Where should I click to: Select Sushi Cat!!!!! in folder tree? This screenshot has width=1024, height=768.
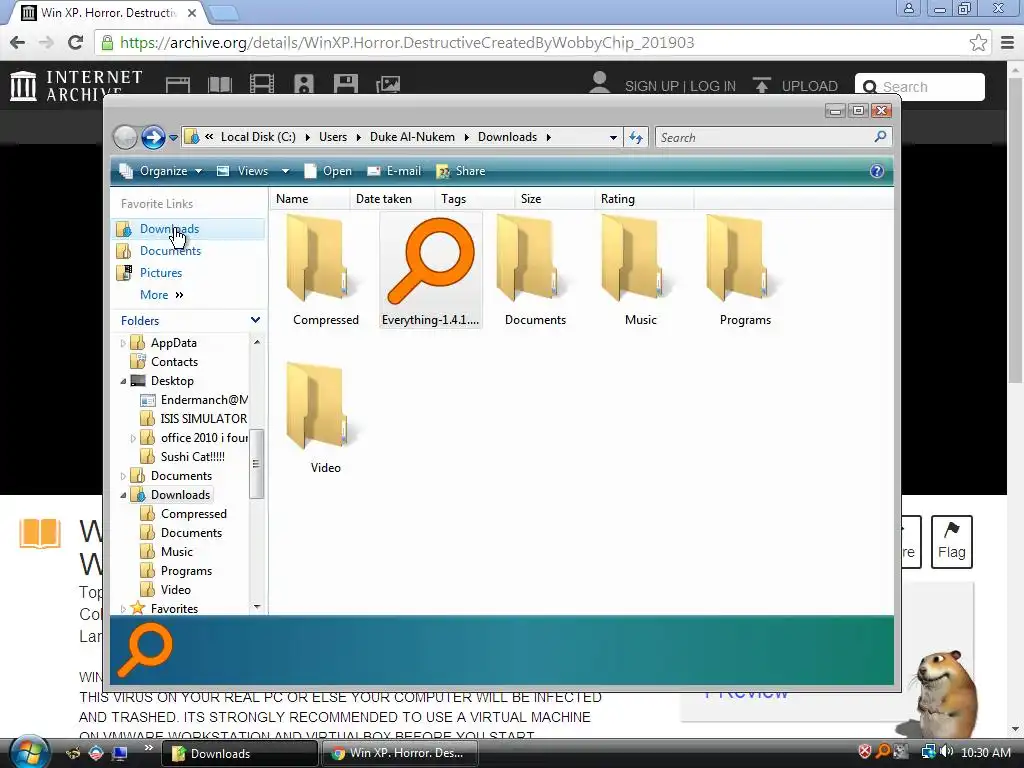coord(192,456)
